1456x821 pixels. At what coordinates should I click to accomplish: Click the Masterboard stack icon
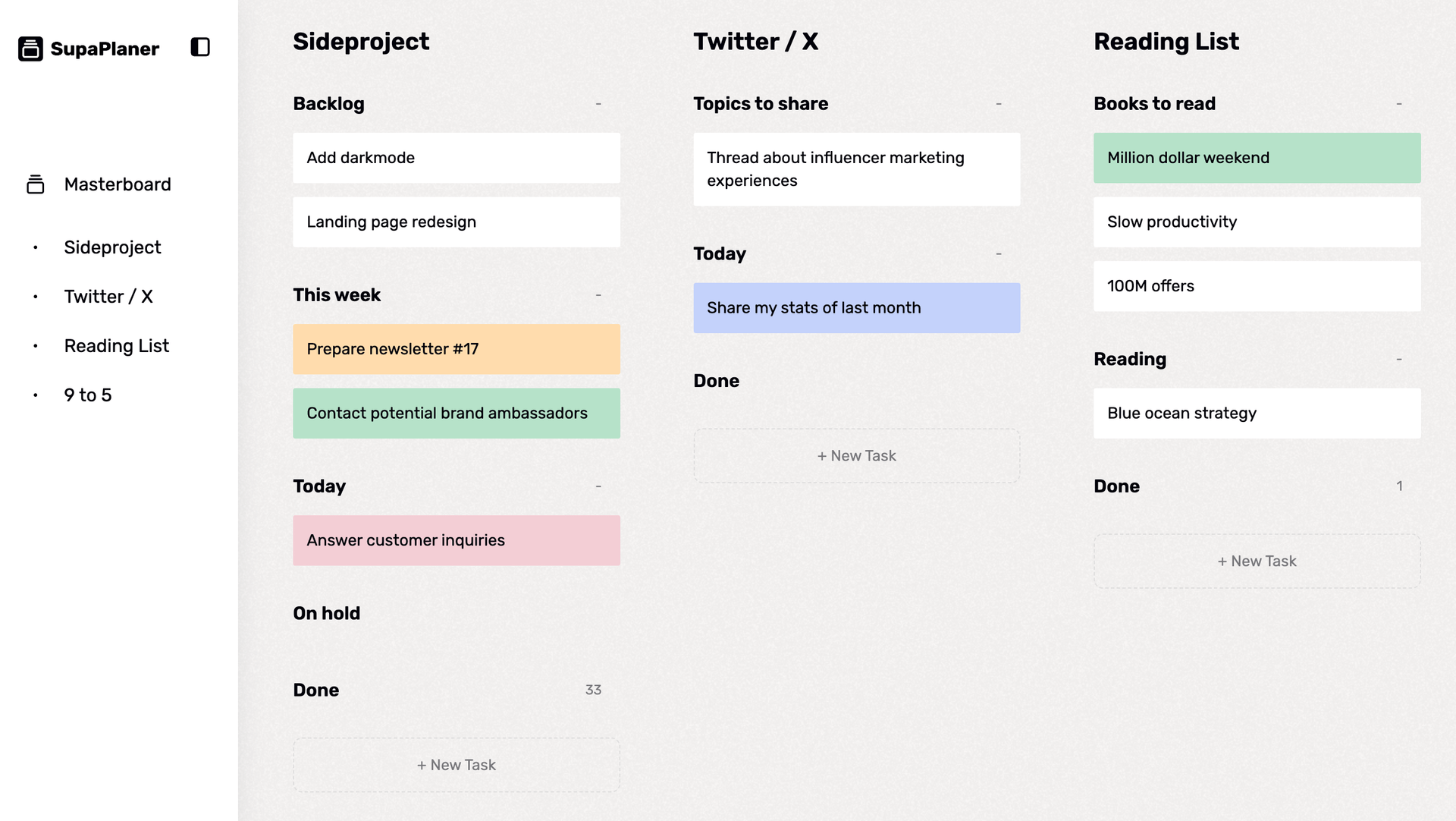[x=36, y=184]
